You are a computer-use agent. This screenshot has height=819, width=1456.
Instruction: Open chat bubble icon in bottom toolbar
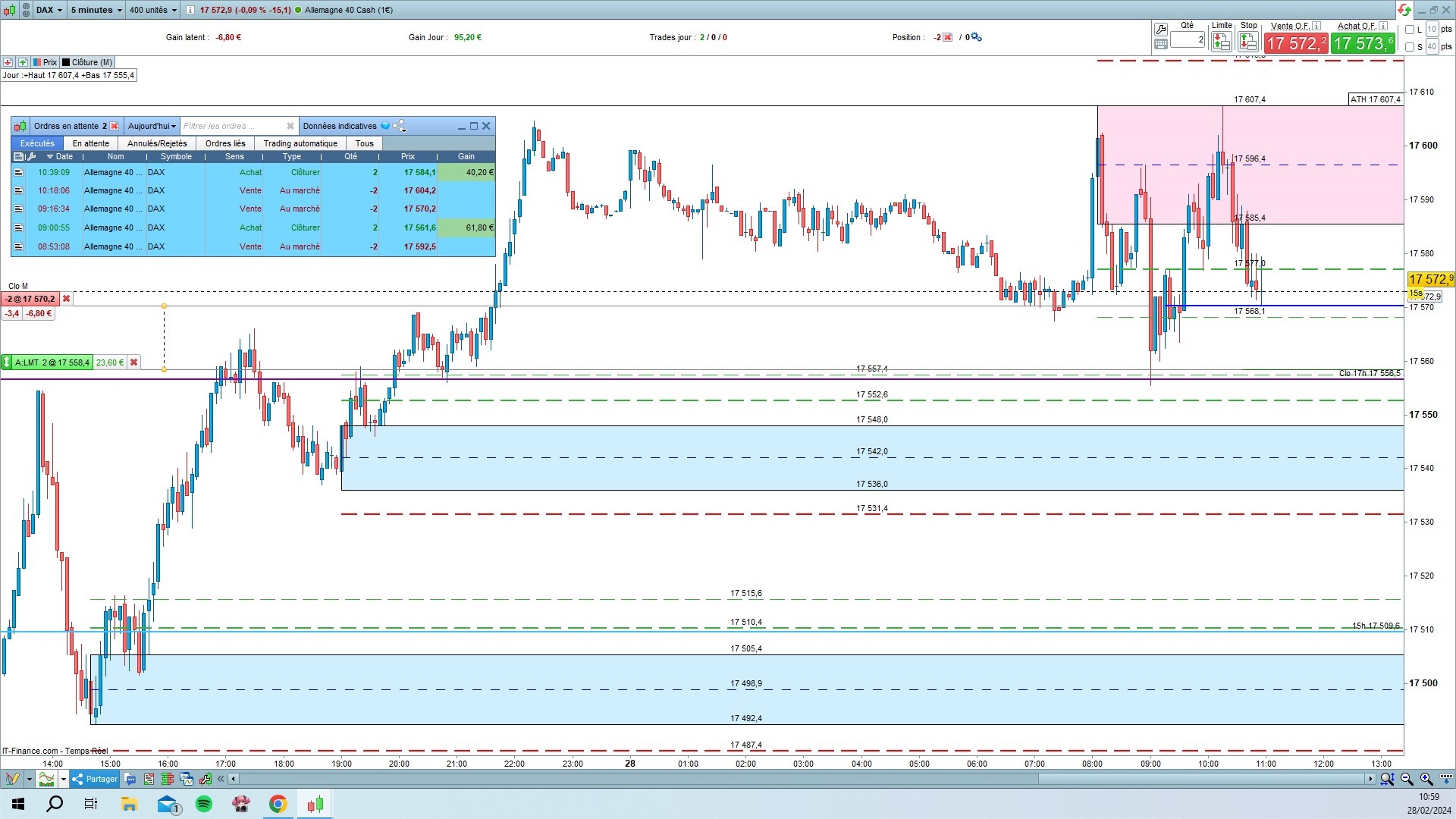tap(130, 779)
